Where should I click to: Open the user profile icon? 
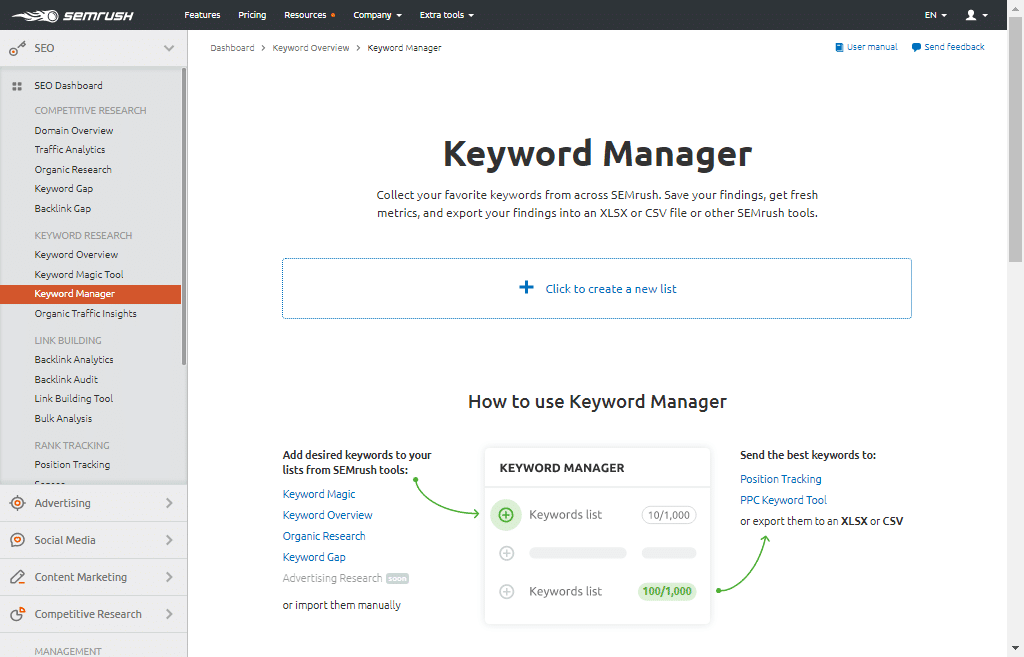pos(971,14)
